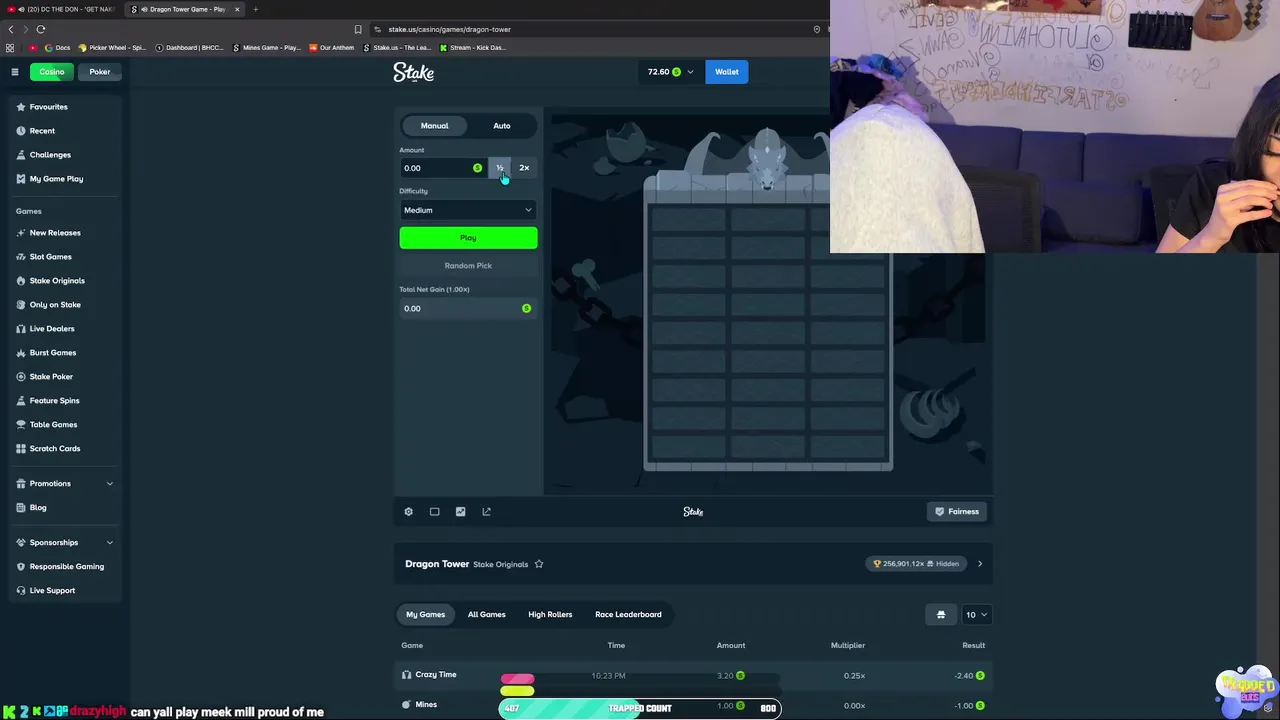The width and height of the screenshot is (1280, 720).
Task: Switch to Casino section
Action: [51, 72]
